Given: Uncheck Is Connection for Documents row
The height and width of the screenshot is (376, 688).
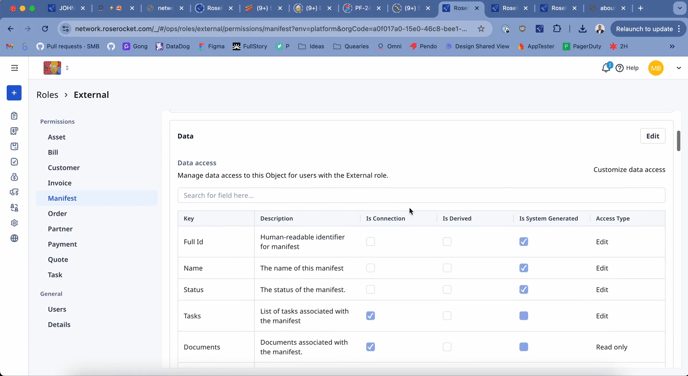Looking at the screenshot, I should coord(370,347).
